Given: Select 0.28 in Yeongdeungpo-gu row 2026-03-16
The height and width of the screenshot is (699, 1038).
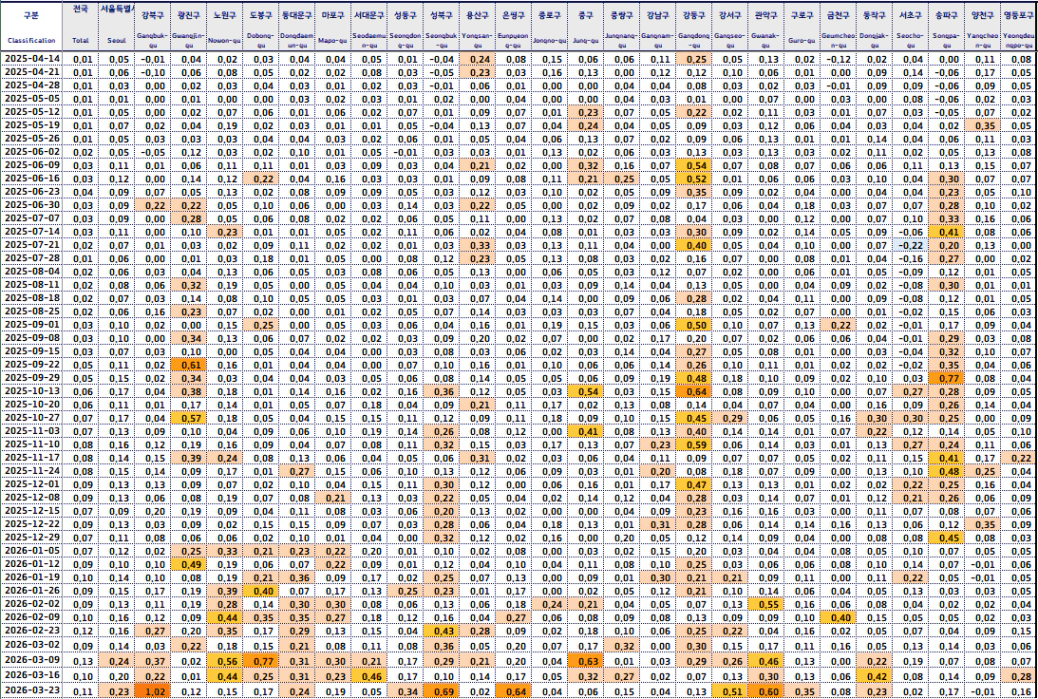Looking at the screenshot, I should (1019, 676).
